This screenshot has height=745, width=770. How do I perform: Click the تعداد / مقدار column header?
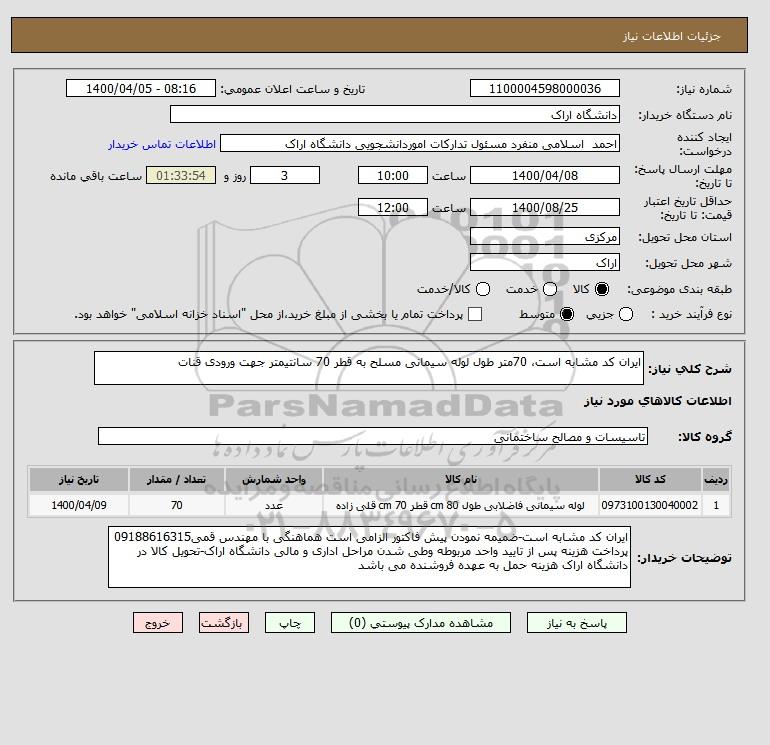click(177, 479)
